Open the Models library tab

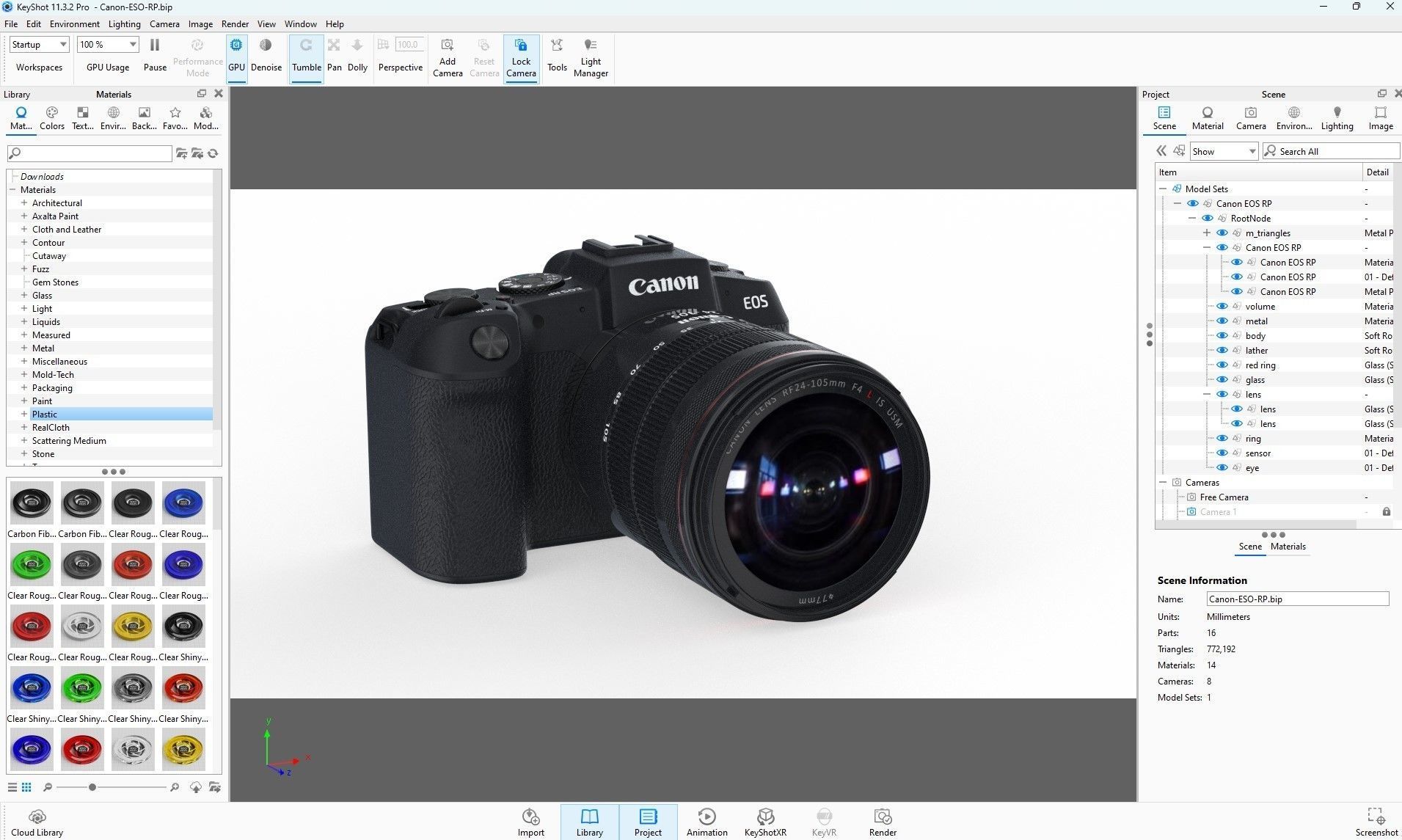(x=206, y=117)
